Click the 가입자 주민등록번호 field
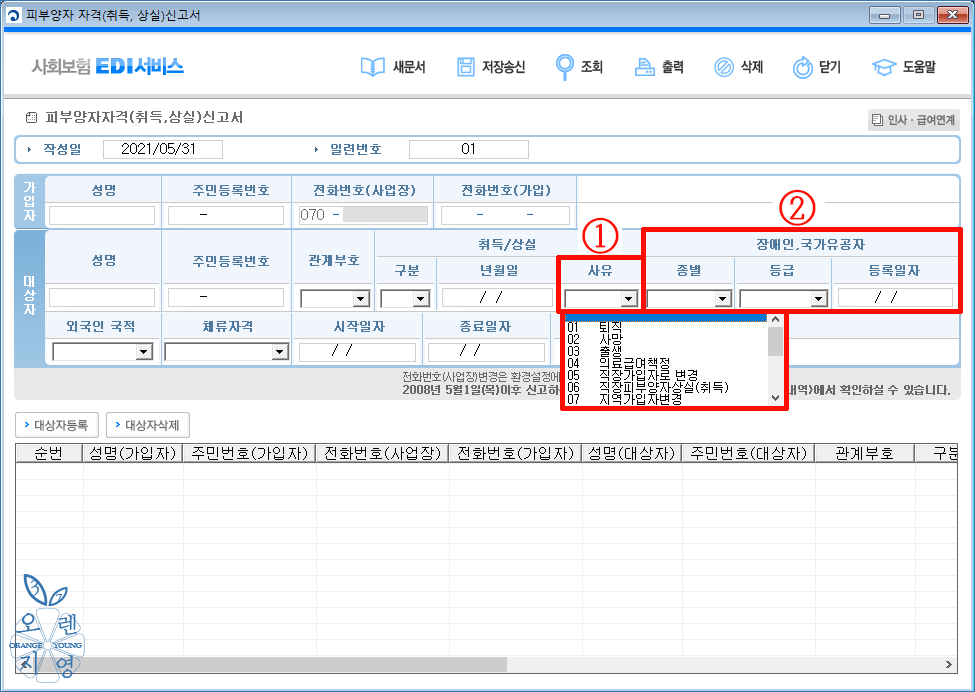Screen dimensions: 975x692 click(226, 215)
